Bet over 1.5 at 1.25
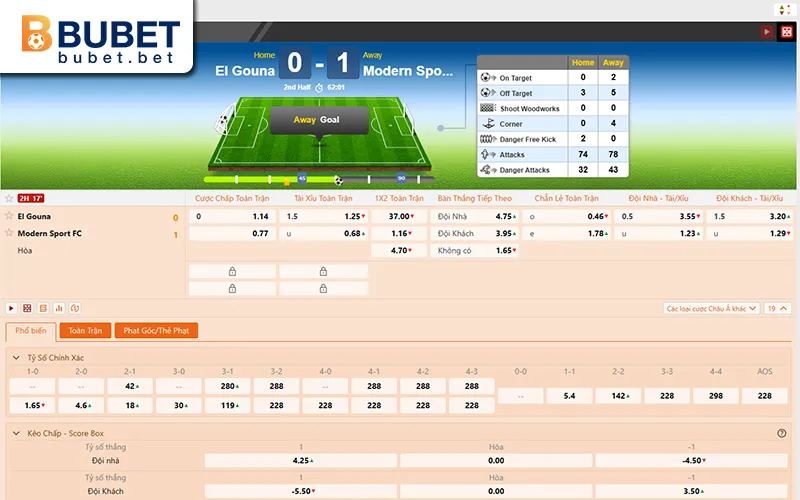 [323, 216]
